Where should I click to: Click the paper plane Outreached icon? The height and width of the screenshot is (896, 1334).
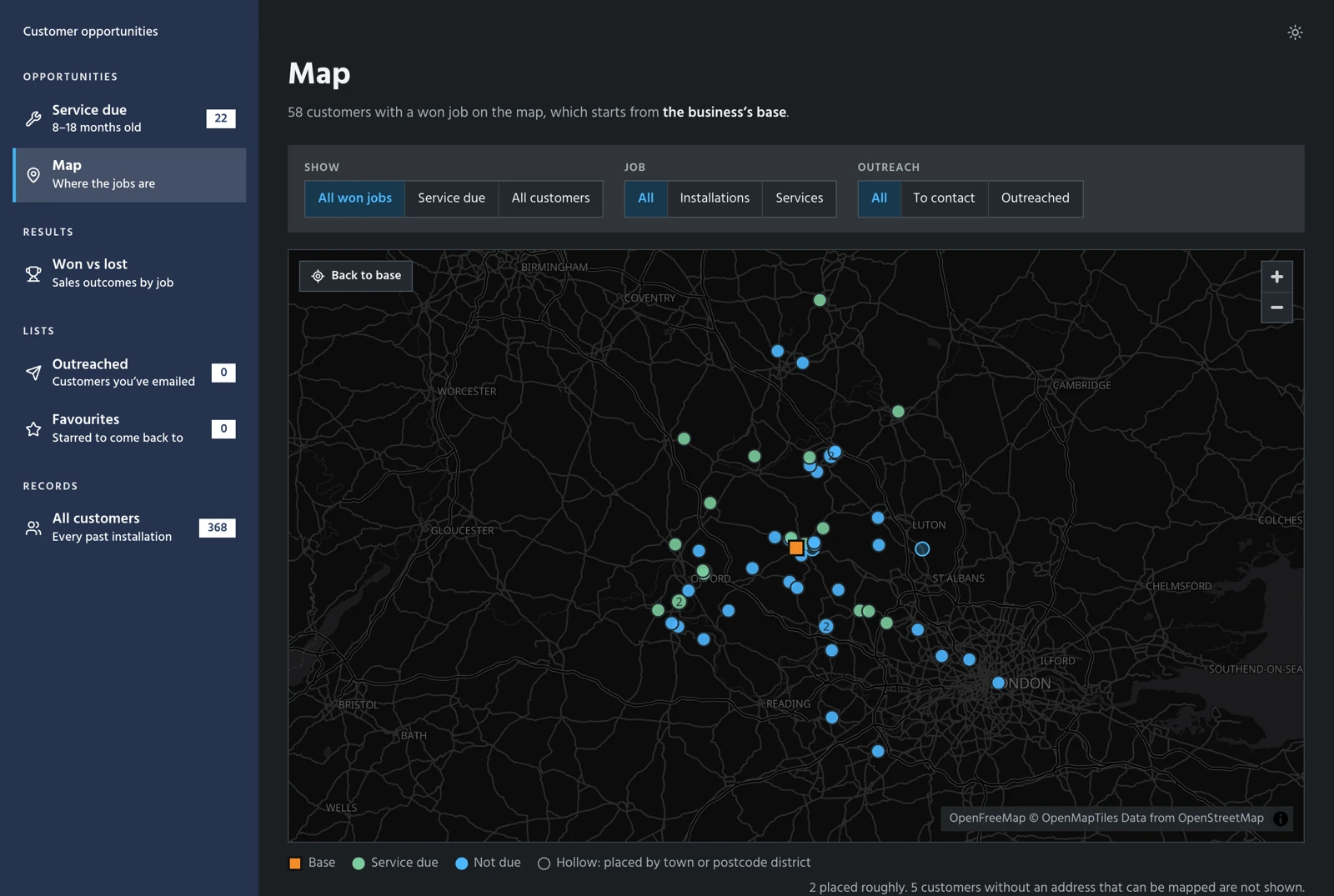(x=33, y=373)
